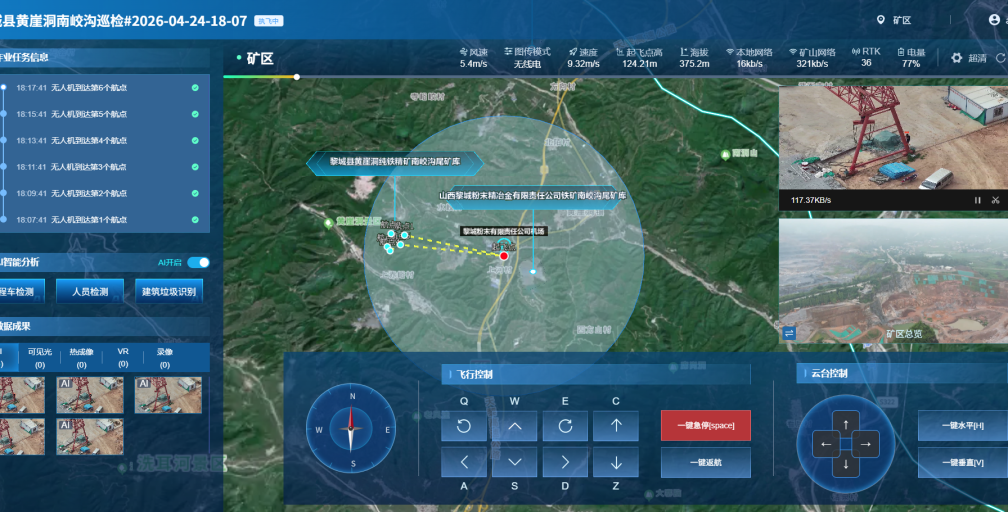Screen dimensions: 1008x512
Task: Click the 执飞中 status badge
Action: [269, 21]
